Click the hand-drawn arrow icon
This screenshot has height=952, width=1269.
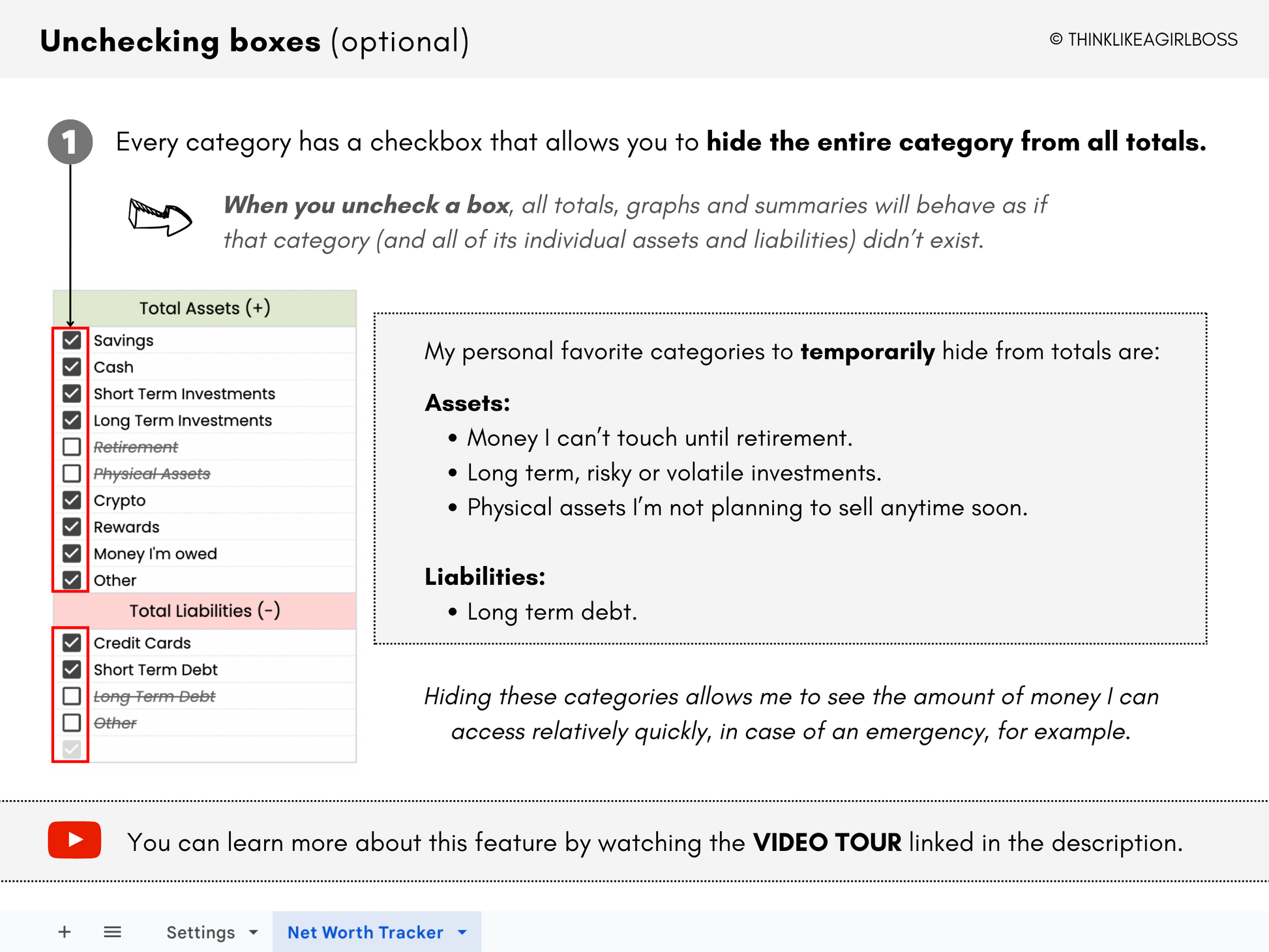[x=160, y=217]
